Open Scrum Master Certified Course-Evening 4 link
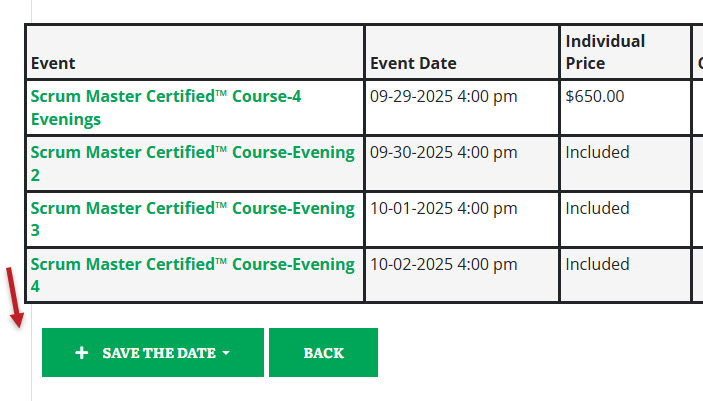 192,275
